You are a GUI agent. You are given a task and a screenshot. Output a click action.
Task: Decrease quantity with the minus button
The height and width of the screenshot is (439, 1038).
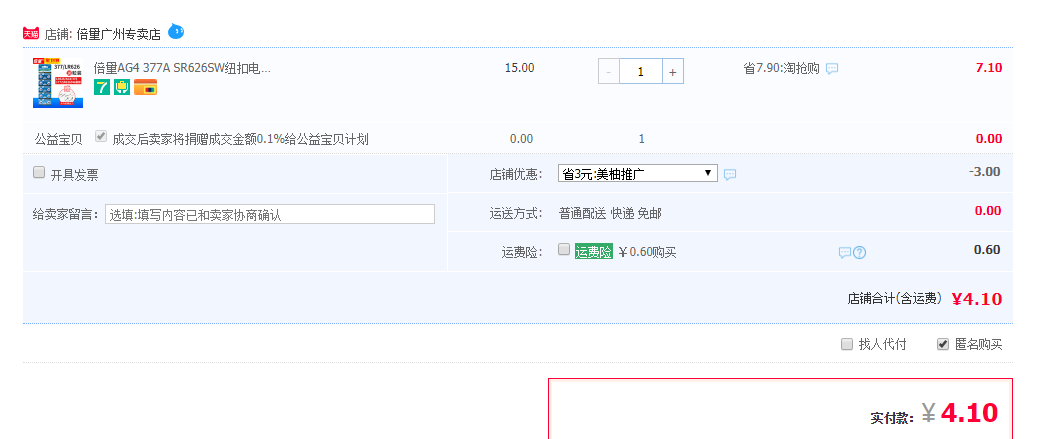(609, 71)
